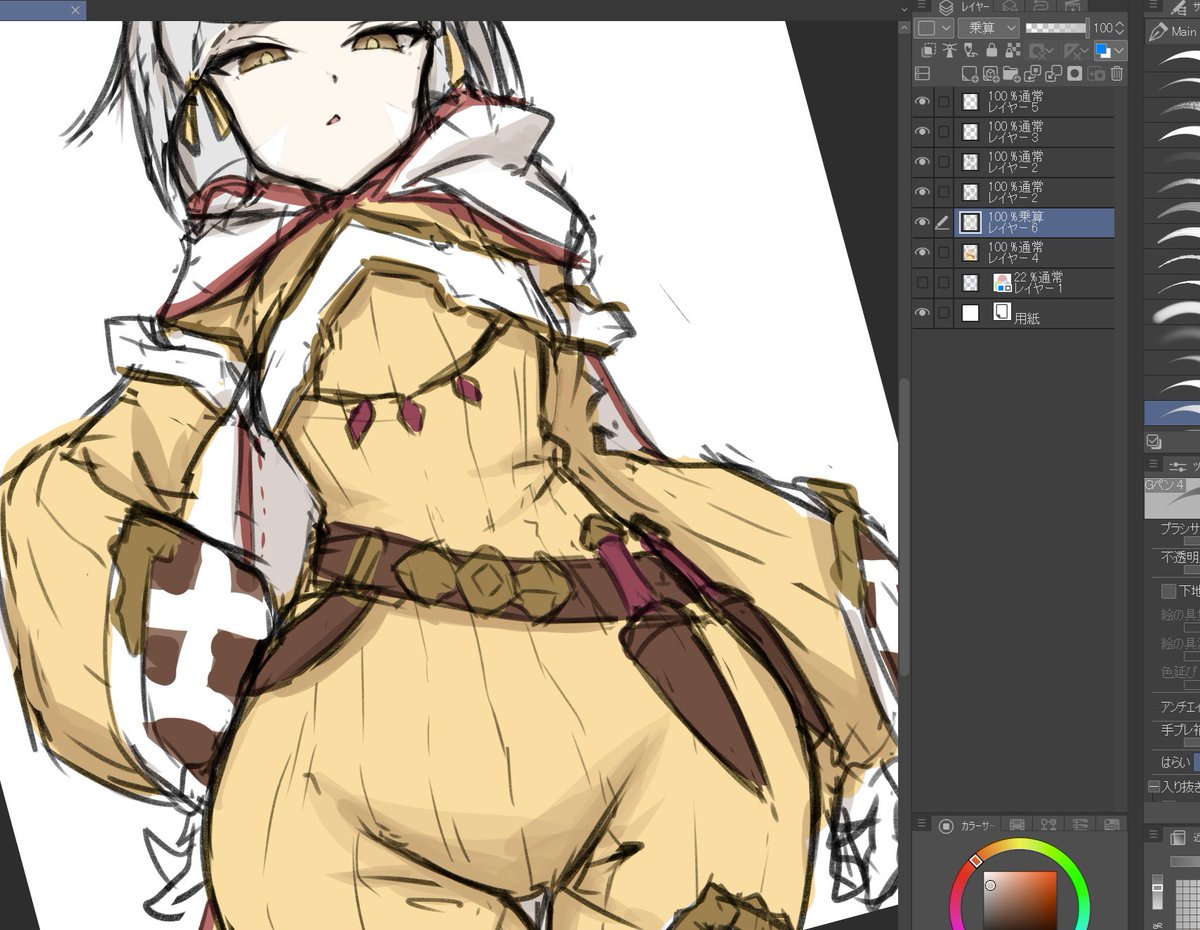Create a layer mask
This screenshot has height=930, width=1200.
[x=1074, y=73]
